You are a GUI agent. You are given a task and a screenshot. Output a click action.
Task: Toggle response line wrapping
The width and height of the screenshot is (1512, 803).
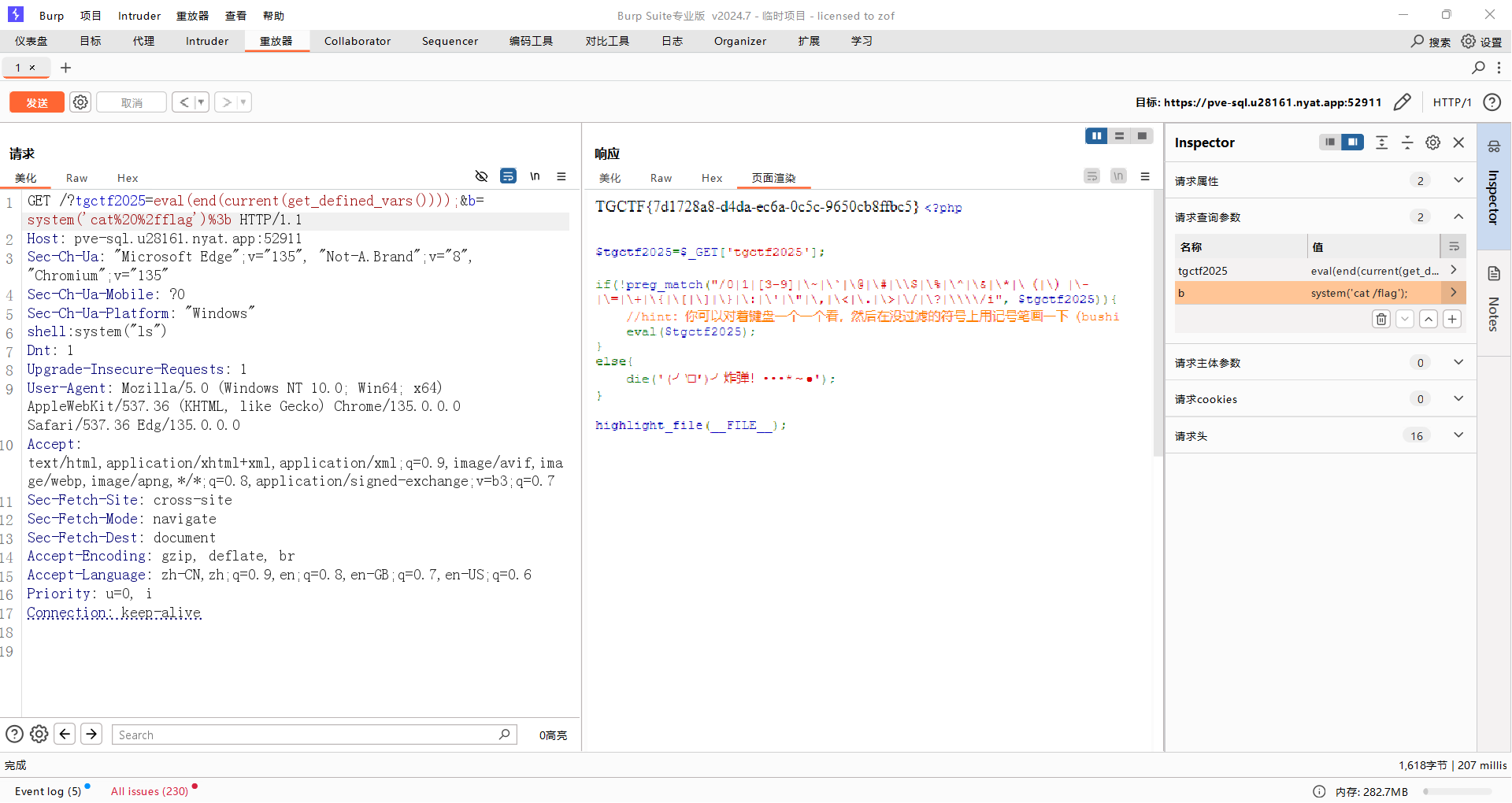(x=1091, y=176)
